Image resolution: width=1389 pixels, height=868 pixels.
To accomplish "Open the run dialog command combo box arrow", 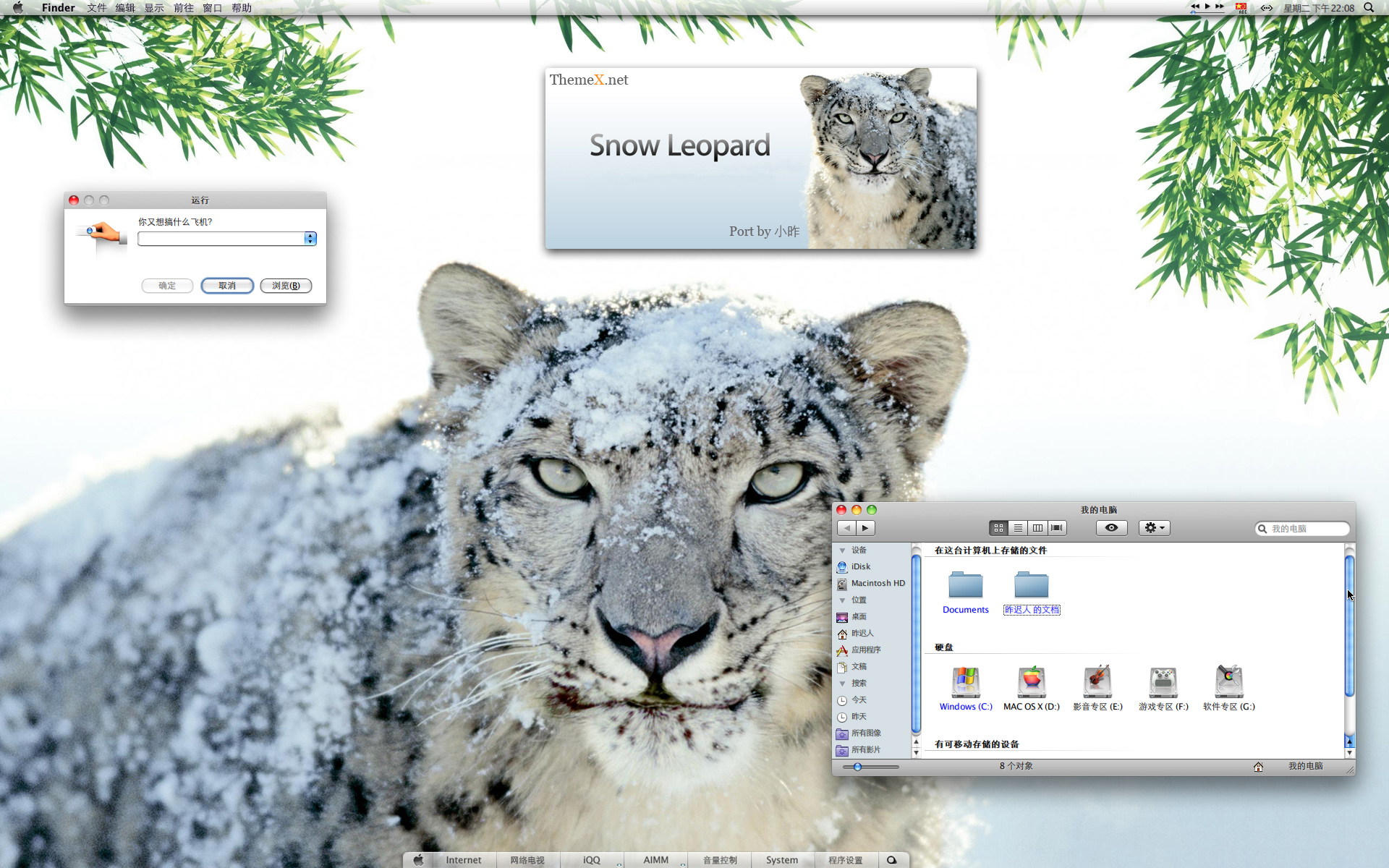I will [x=310, y=239].
